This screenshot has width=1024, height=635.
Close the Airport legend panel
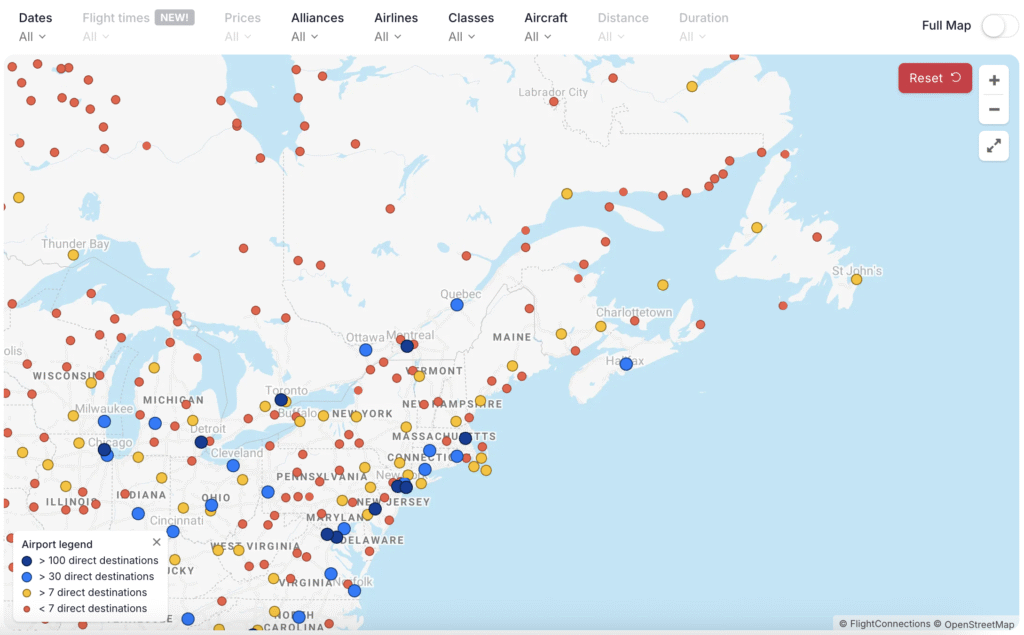157,542
